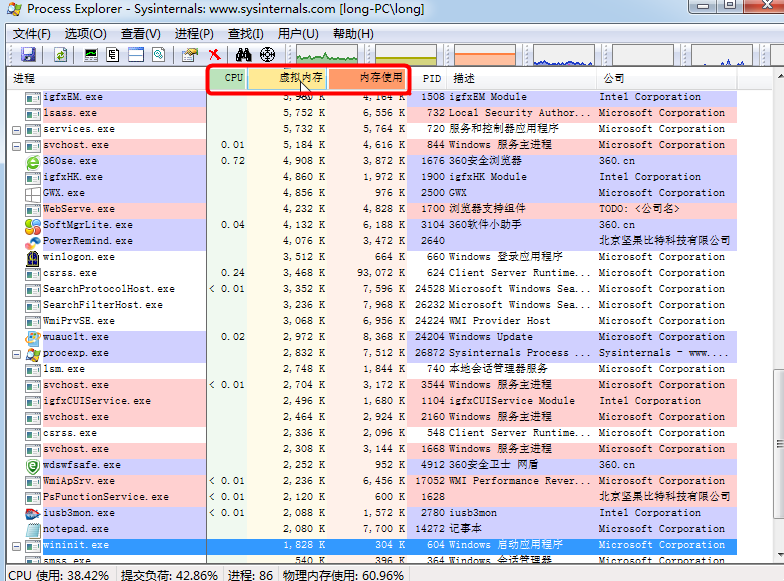Open the 文件(F) menu

click(x=32, y=34)
